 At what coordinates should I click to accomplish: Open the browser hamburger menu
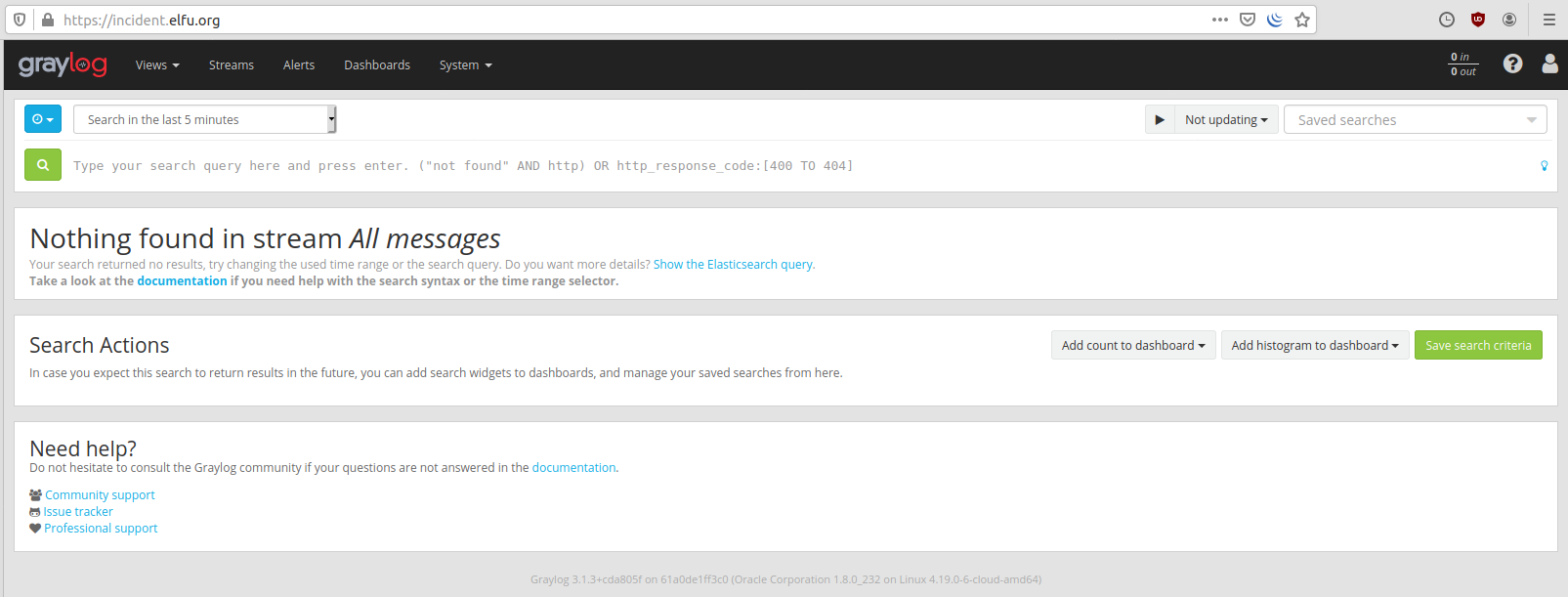click(x=1549, y=20)
